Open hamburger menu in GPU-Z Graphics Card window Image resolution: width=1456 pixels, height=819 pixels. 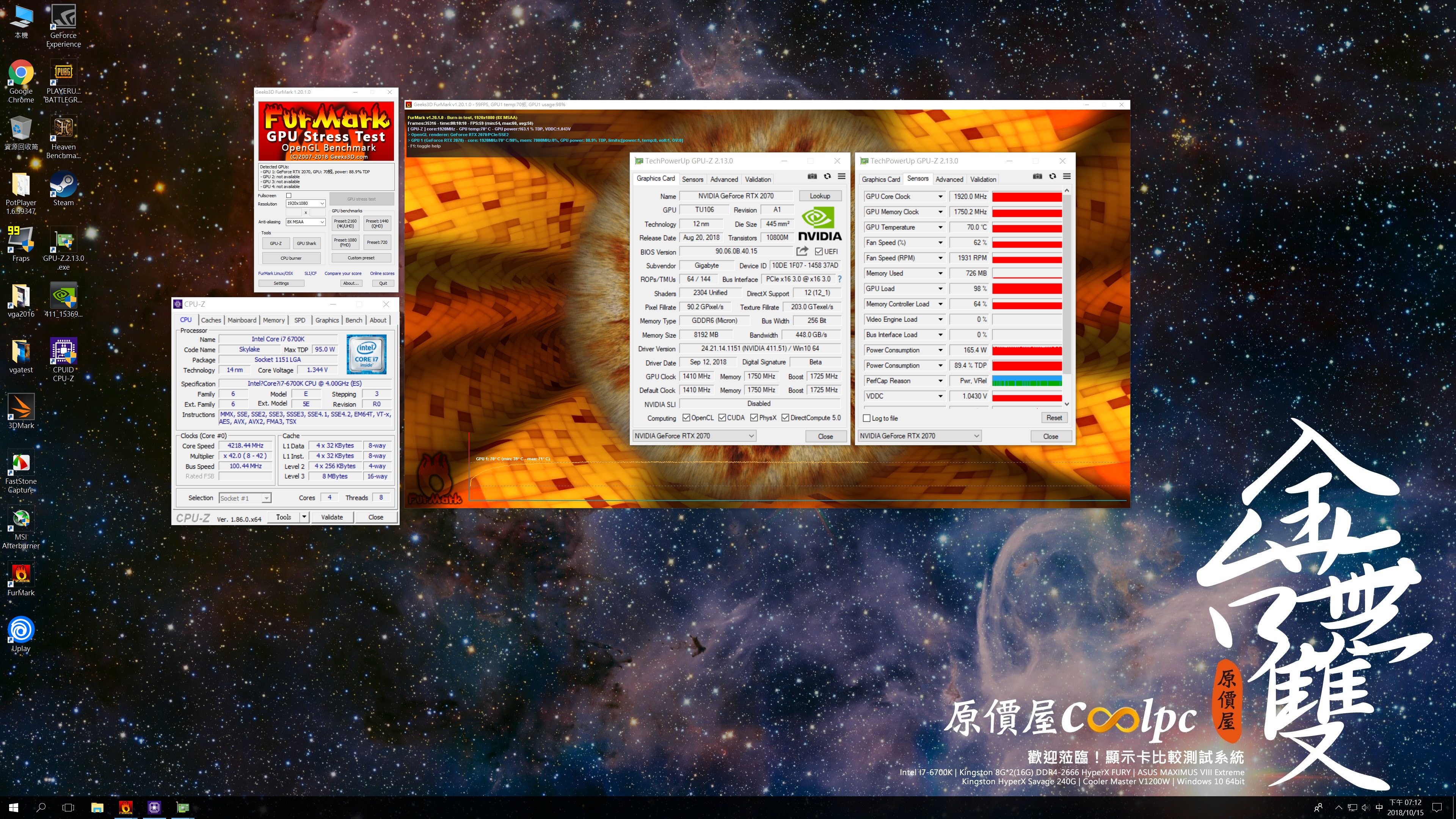click(842, 176)
